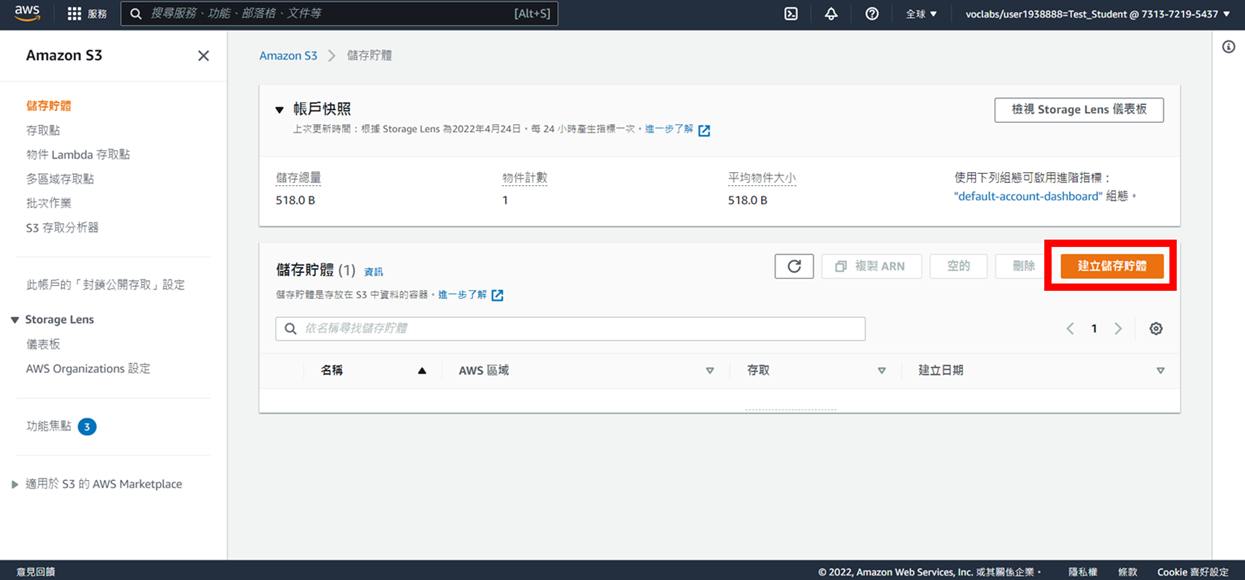This screenshot has height=580, width=1245.
Task: Click 條款 in the footer
Action: click(1128, 572)
